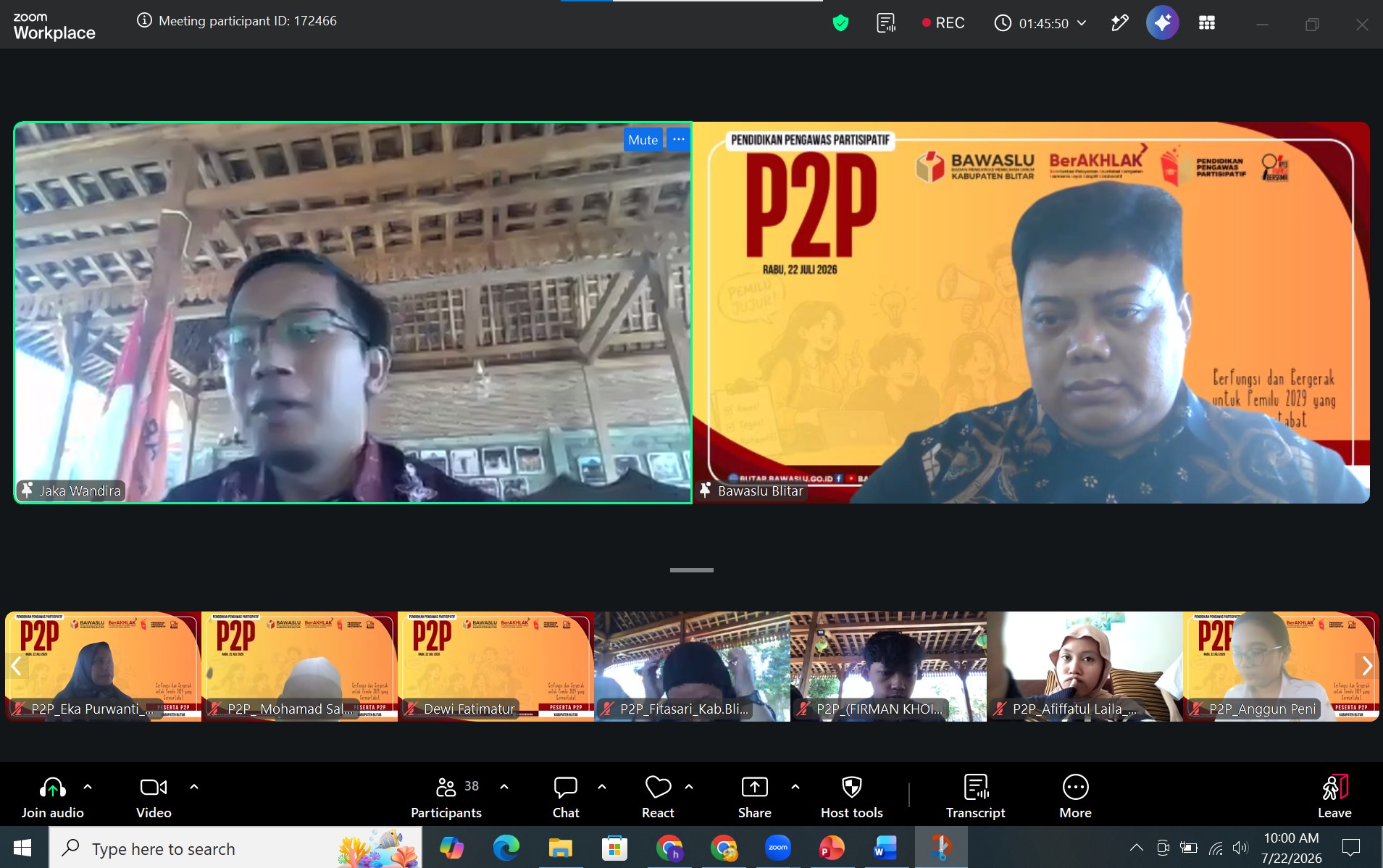1383x868 pixels.
Task: Click the REC recording indicator
Action: tap(943, 23)
